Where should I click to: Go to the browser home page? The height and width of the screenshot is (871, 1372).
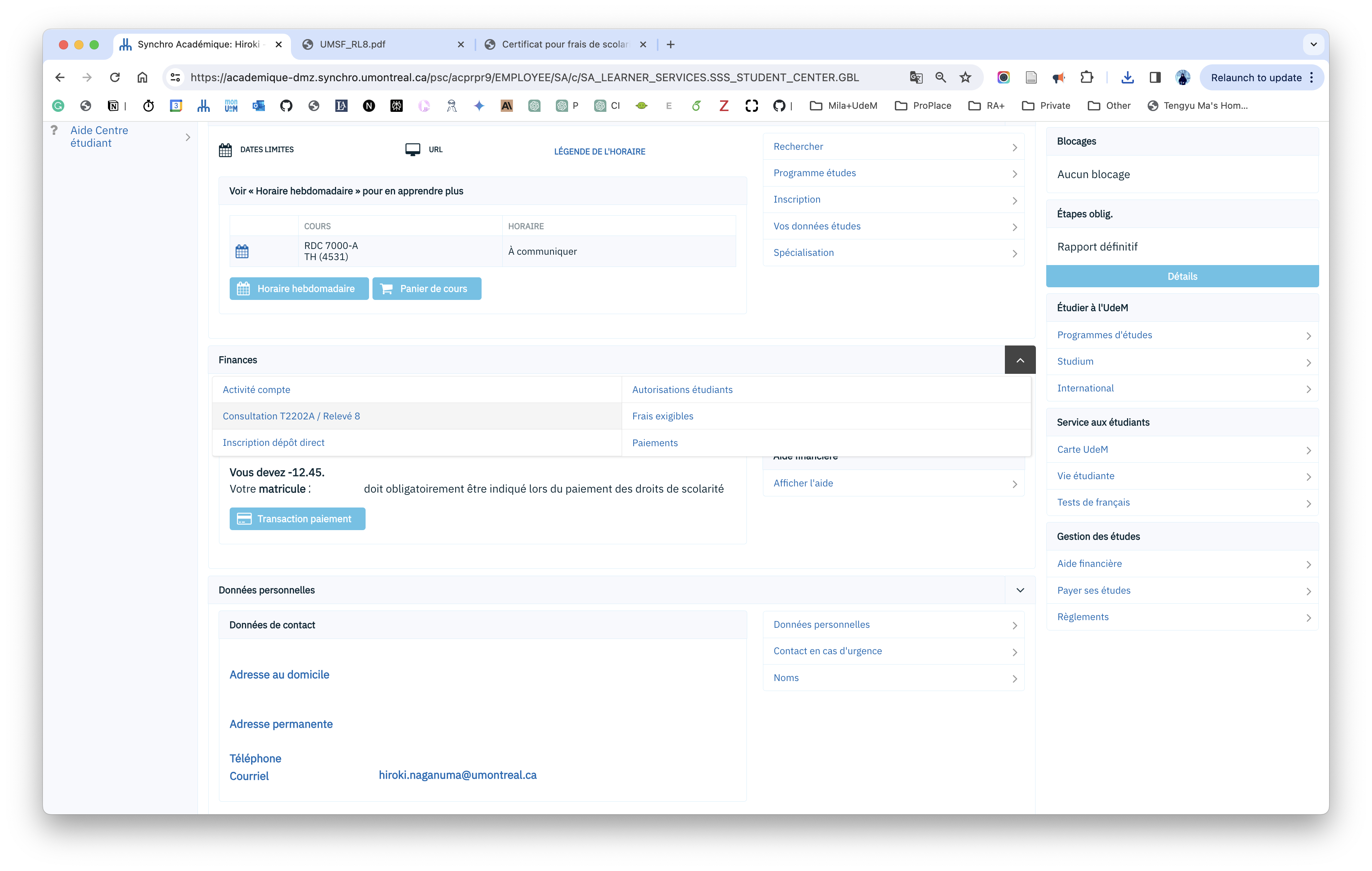142,77
